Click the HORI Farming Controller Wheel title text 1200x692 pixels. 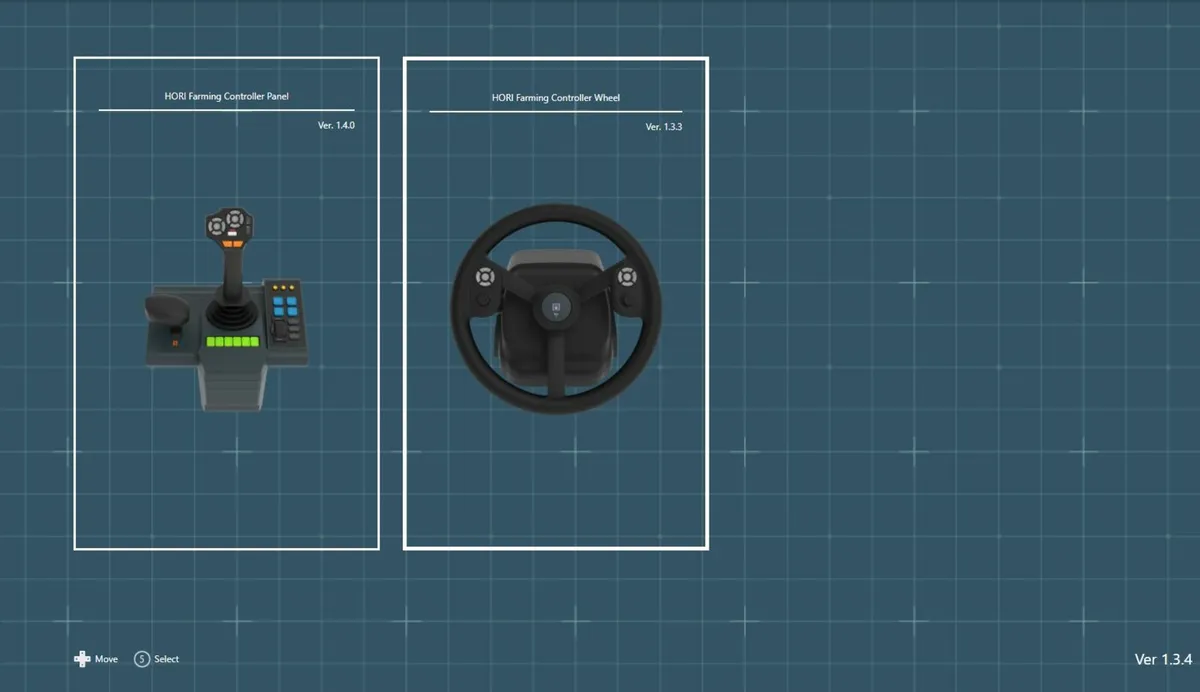pos(555,97)
